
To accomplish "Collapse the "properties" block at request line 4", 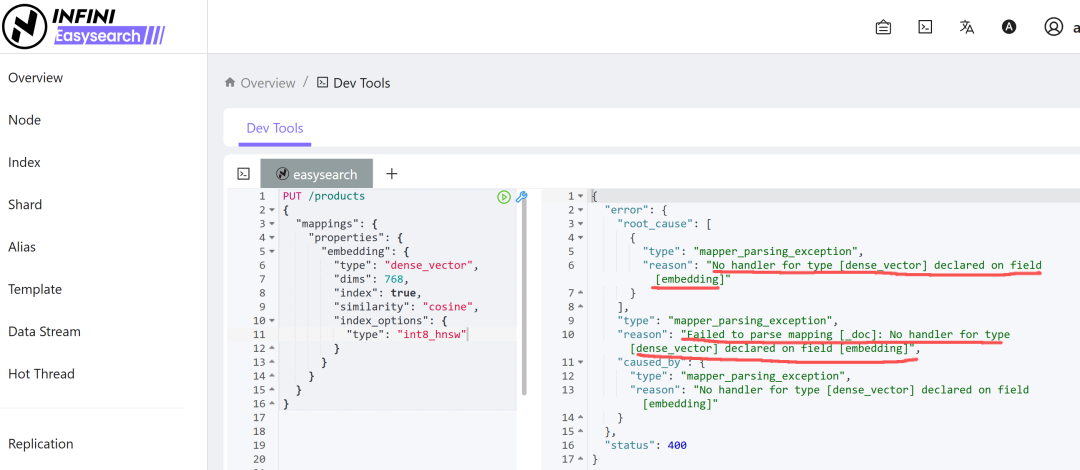I will (272, 238).
